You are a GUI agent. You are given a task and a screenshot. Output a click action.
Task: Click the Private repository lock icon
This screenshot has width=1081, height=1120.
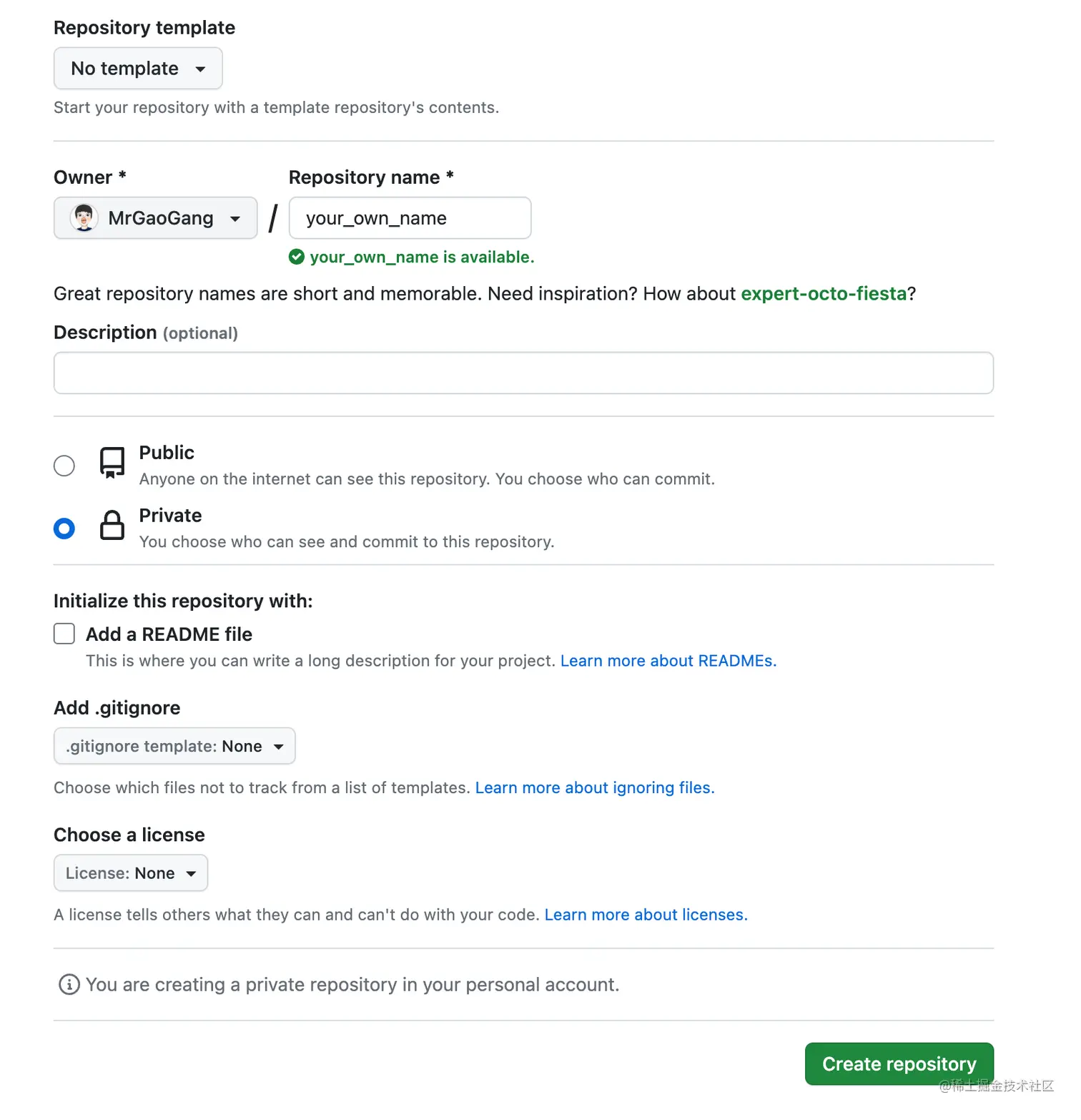(112, 526)
